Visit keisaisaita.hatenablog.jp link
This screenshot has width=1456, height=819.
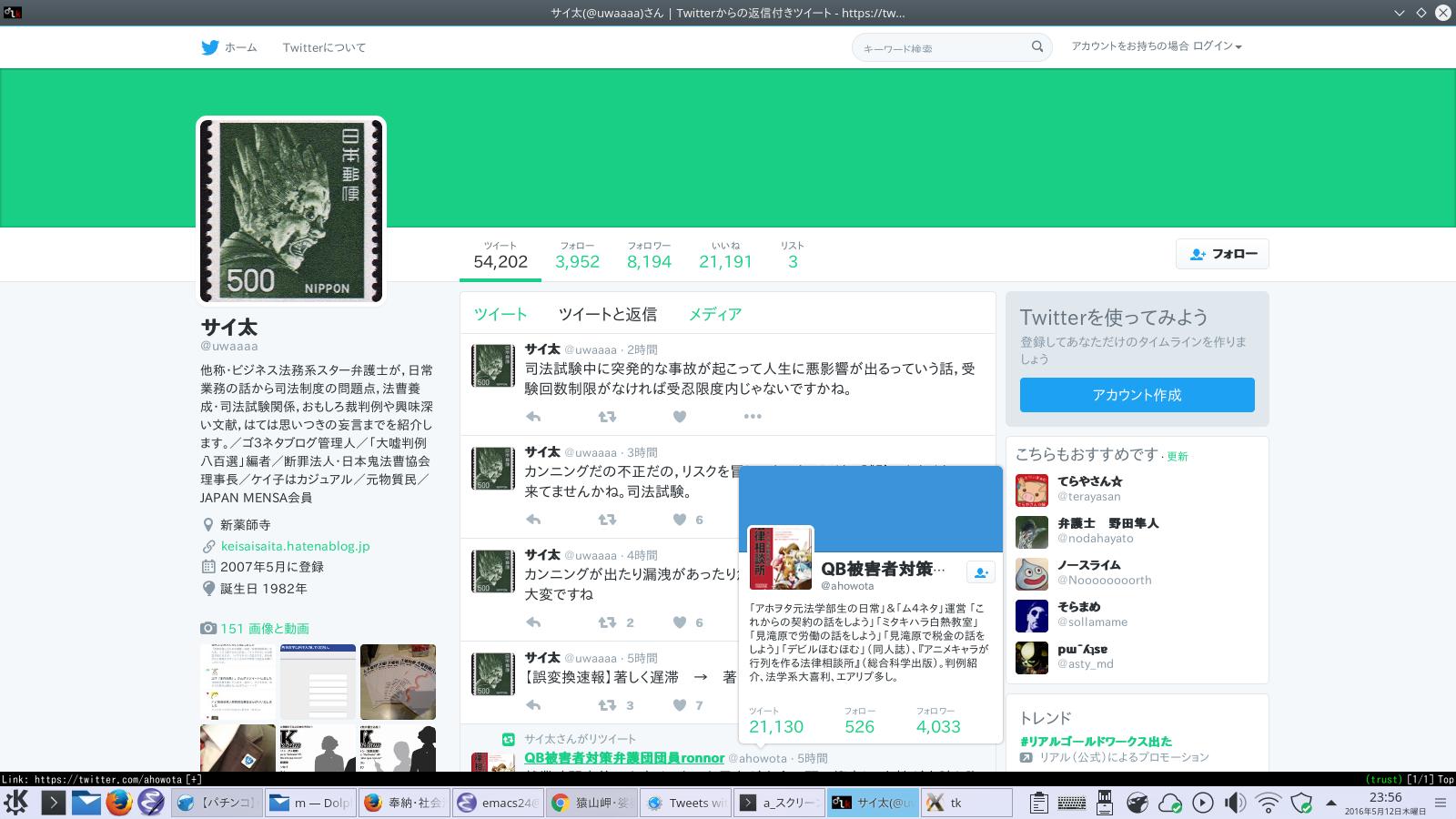[295, 546]
